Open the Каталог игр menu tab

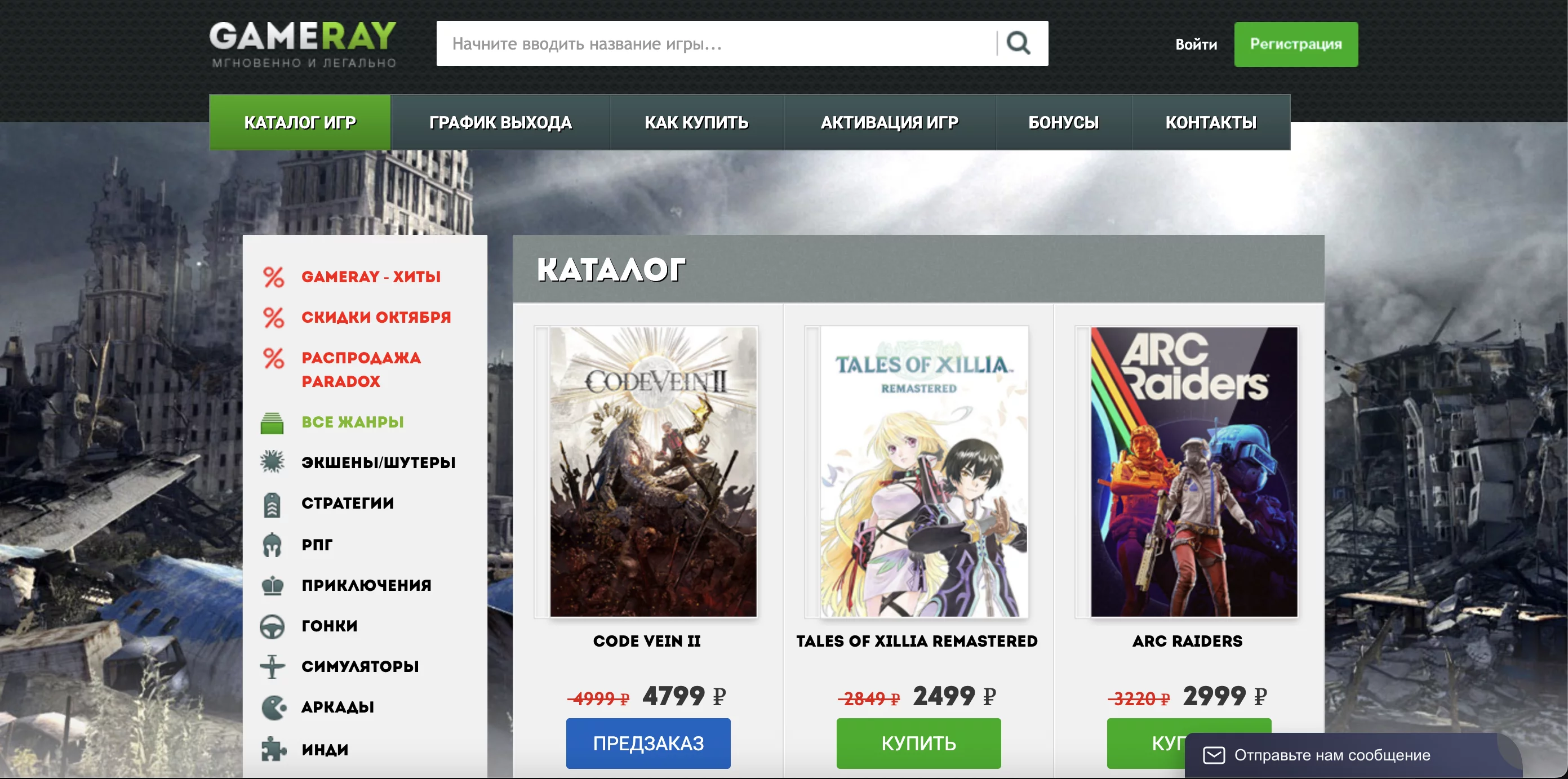coord(300,122)
